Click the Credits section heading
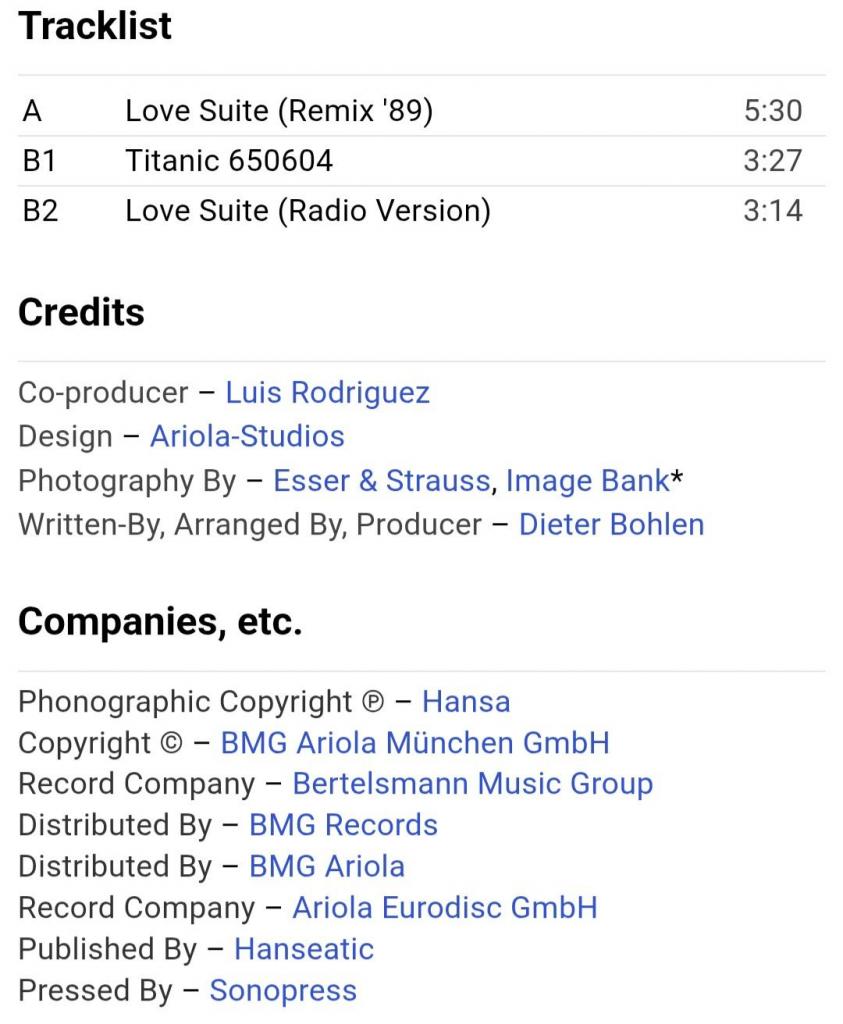 (81, 312)
